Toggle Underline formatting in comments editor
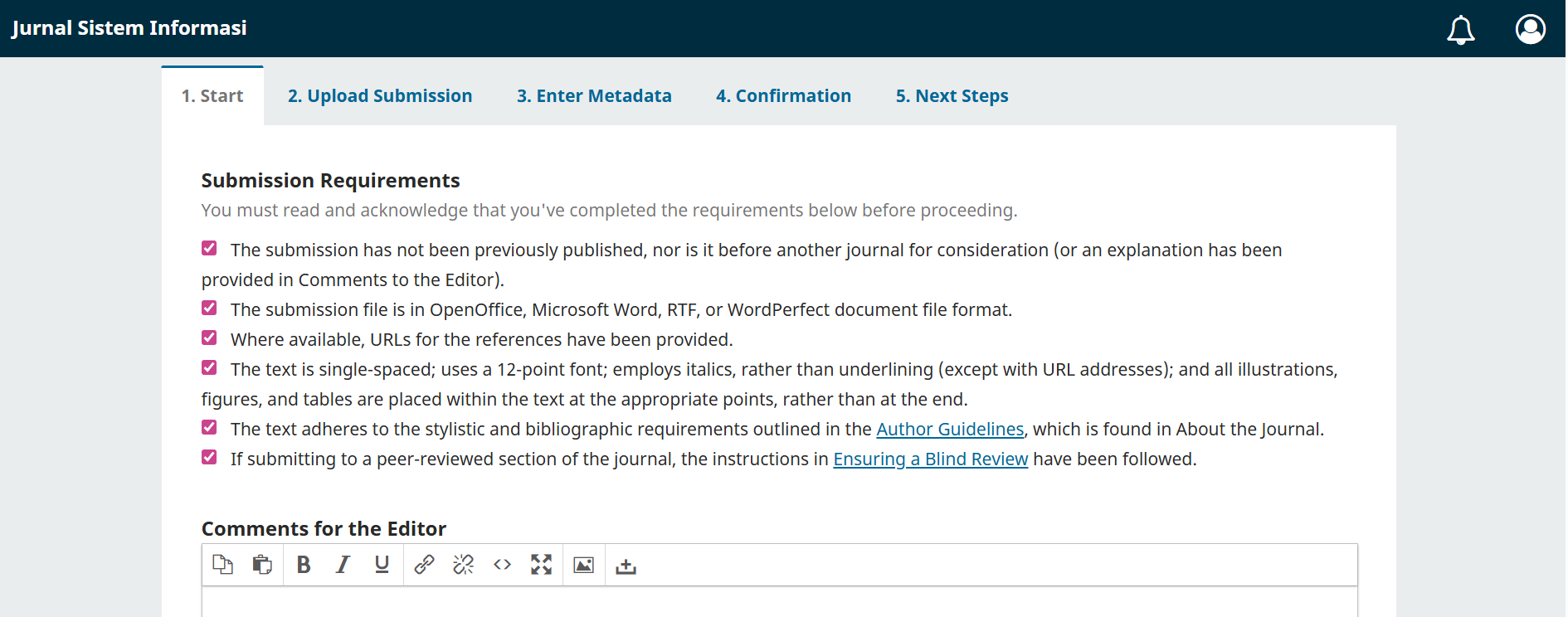1568x617 pixels. pos(382,565)
